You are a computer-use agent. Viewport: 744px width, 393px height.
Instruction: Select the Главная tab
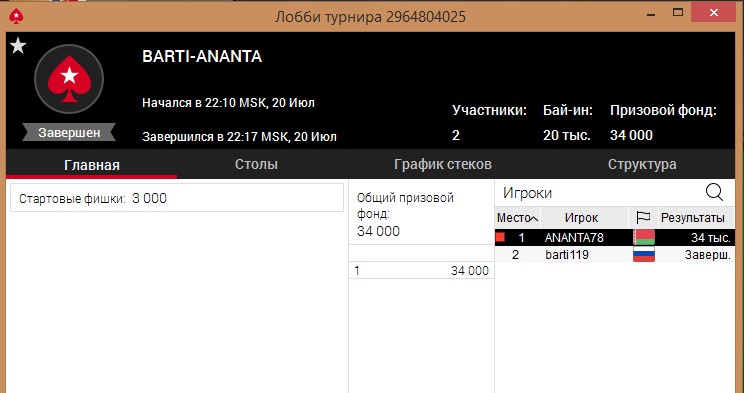point(92,165)
